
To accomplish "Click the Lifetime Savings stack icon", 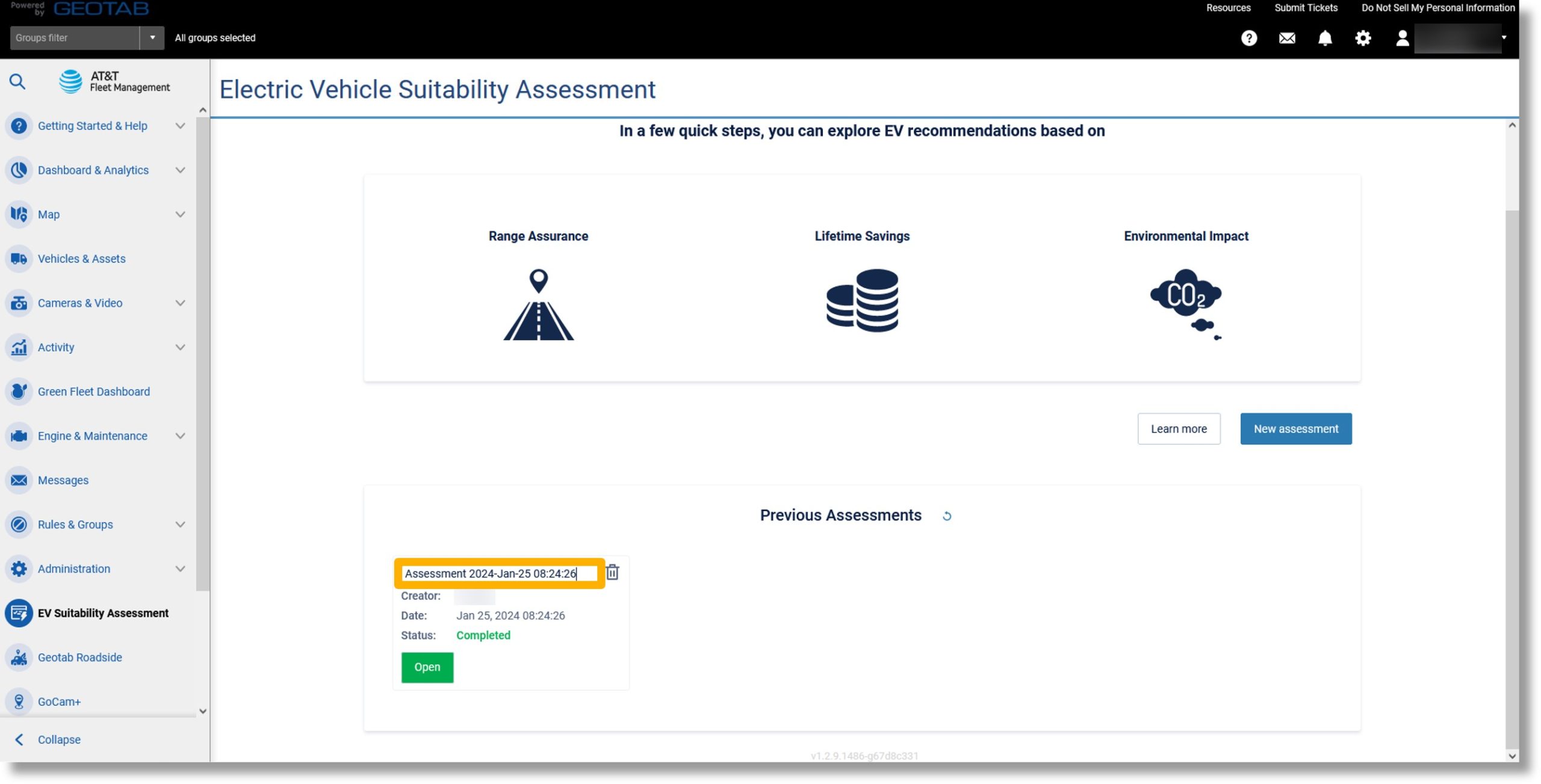I will (x=862, y=300).
